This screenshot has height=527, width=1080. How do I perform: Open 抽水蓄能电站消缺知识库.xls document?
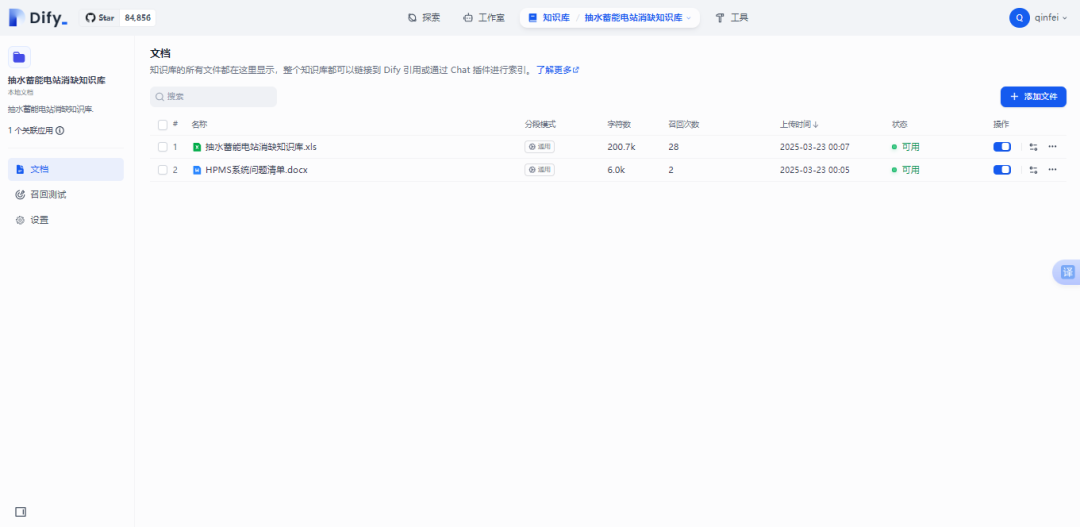click(x=261, y=147)
